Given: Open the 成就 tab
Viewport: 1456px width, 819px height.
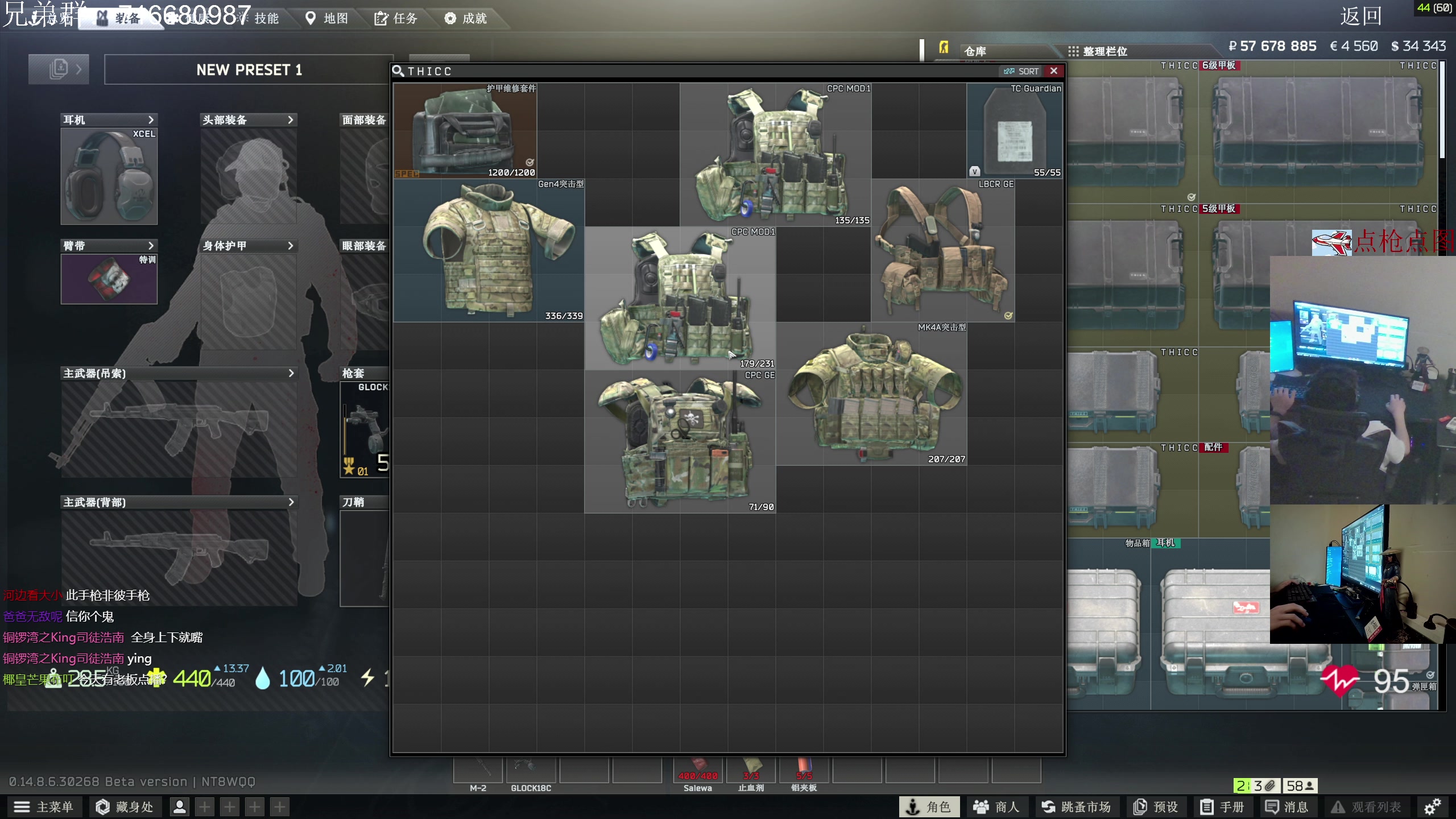Looking at the screenshot, I should 466,18.
